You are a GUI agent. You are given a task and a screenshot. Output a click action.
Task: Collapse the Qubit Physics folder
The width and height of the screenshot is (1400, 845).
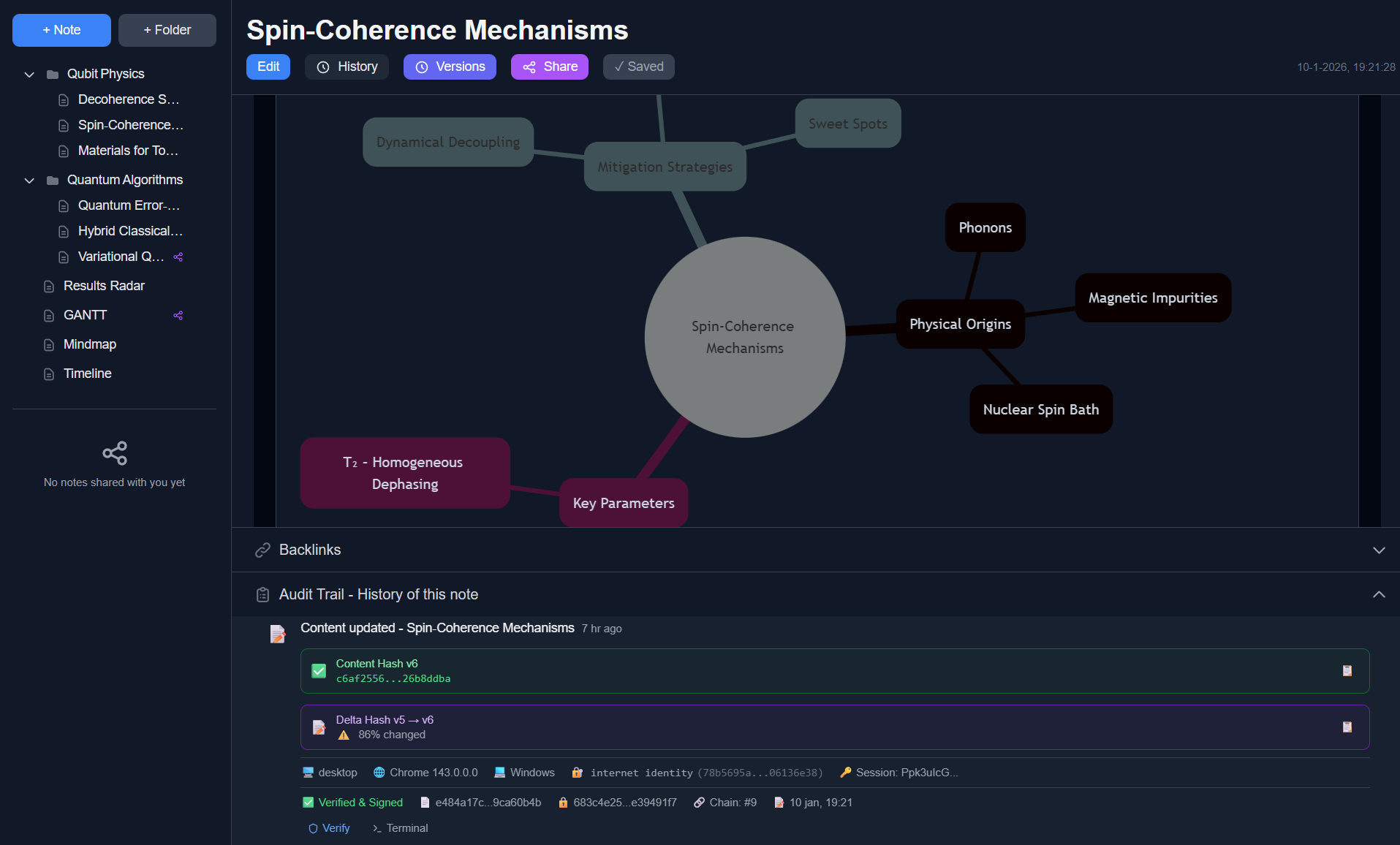tap(29, 73)
